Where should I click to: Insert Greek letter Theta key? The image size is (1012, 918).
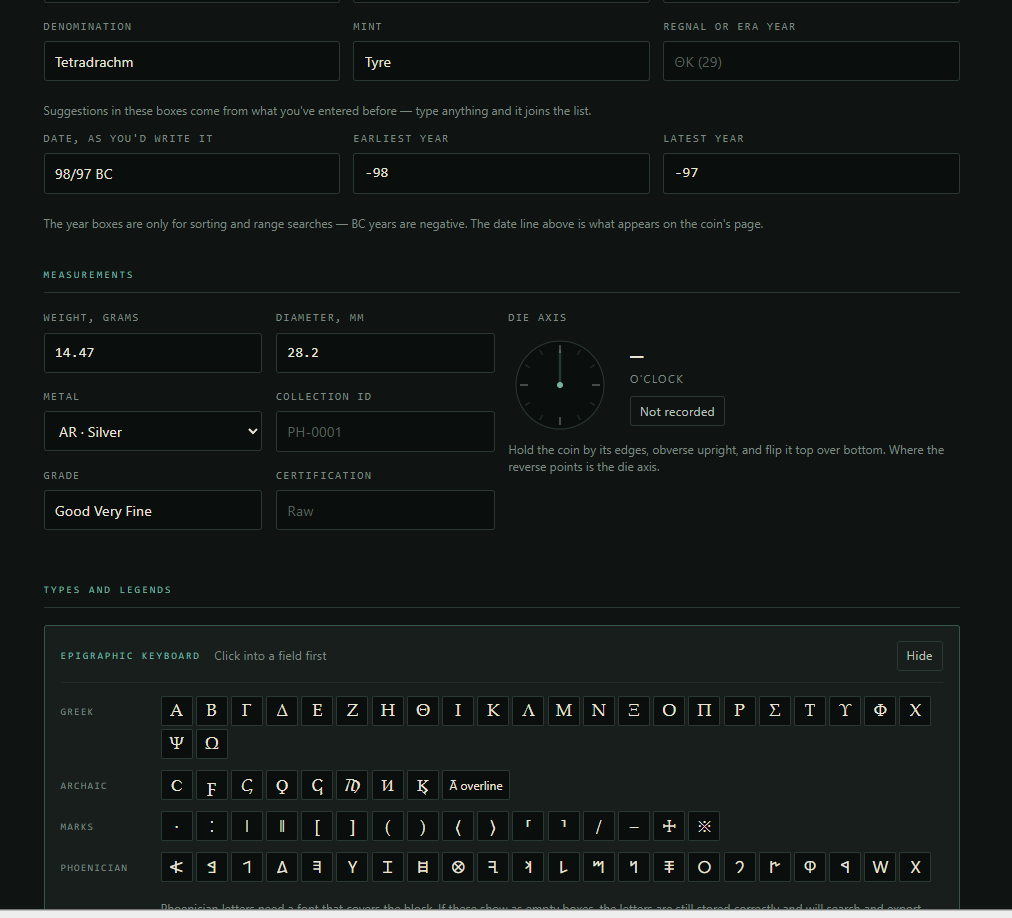tap(423, 711)
